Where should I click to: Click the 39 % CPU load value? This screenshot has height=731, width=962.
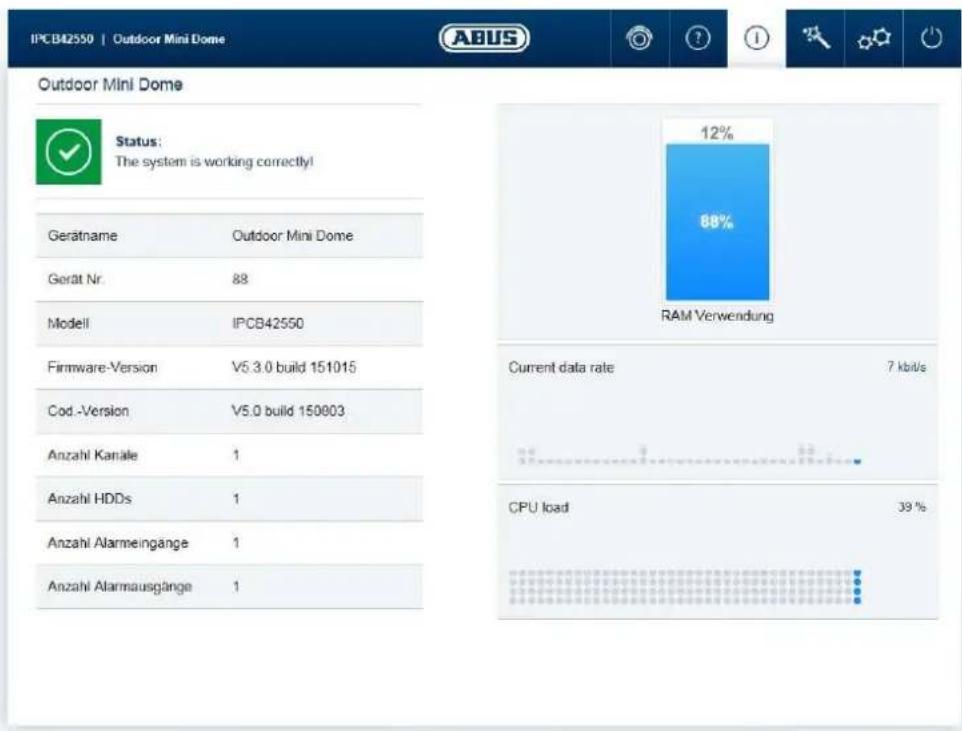point(912,506)
